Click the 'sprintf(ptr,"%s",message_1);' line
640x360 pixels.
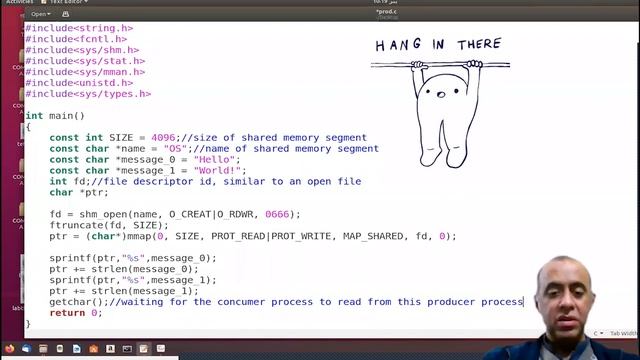(133, 280)
